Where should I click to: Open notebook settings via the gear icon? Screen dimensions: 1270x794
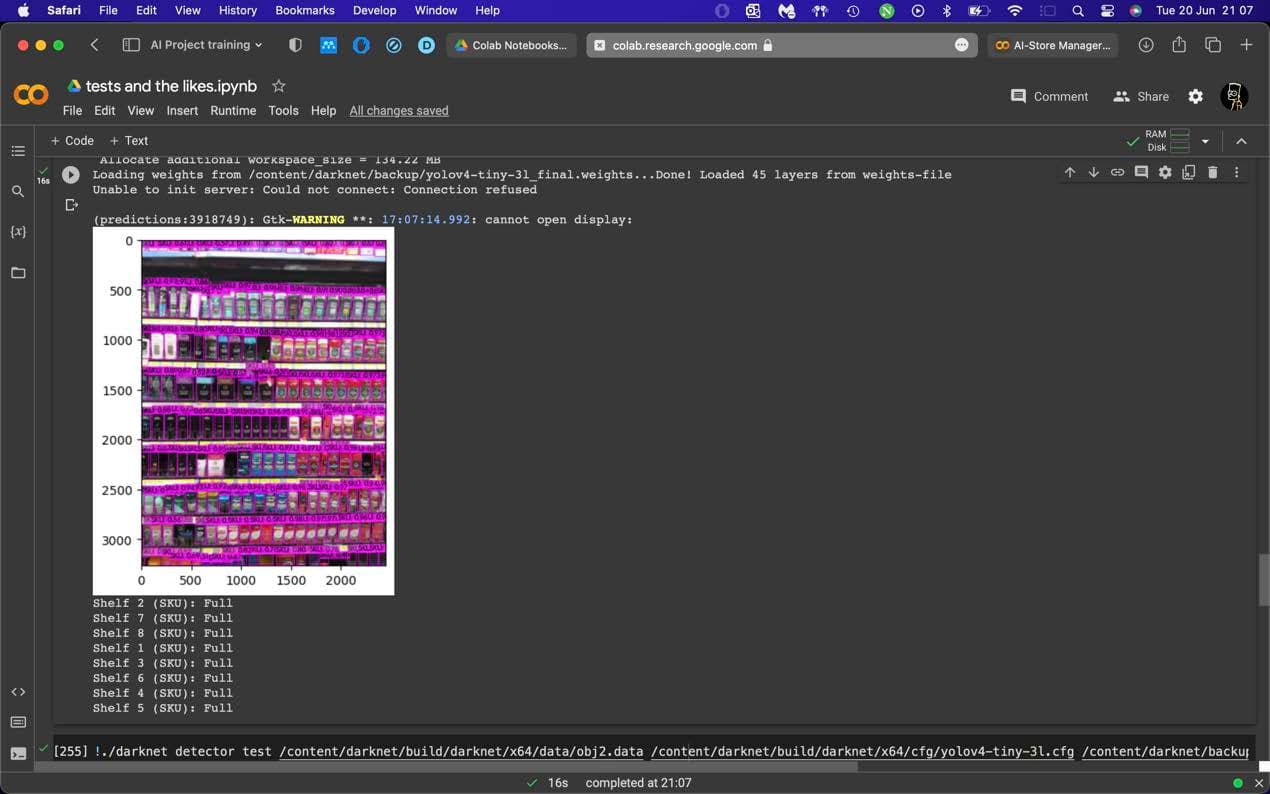click(1196, 96)
